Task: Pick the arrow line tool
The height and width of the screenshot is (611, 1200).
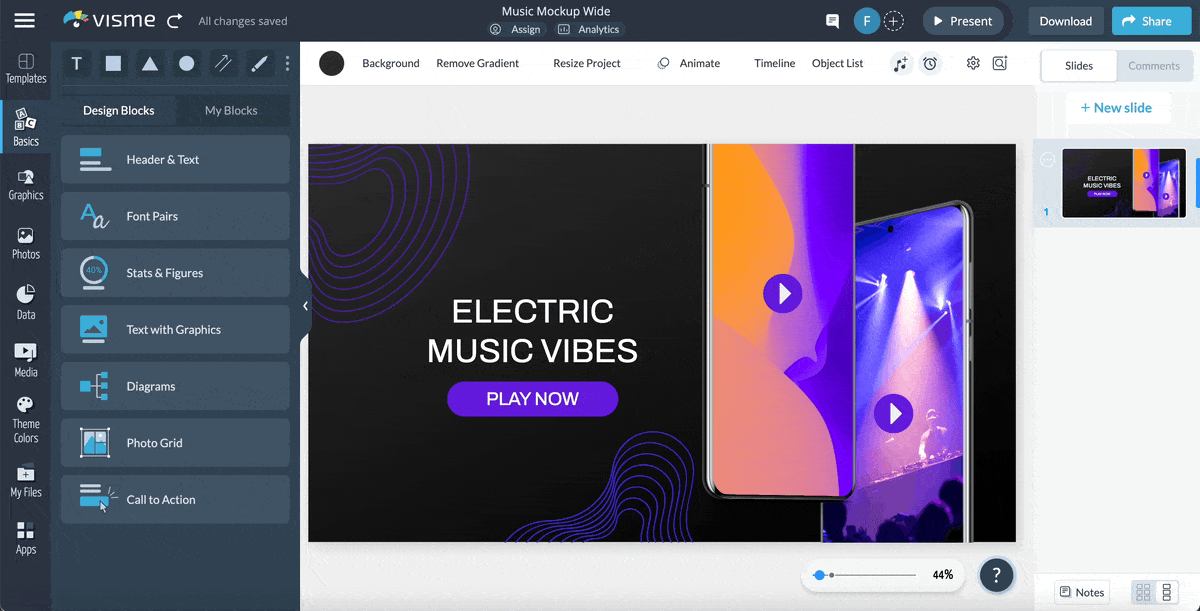Action: 223,64
